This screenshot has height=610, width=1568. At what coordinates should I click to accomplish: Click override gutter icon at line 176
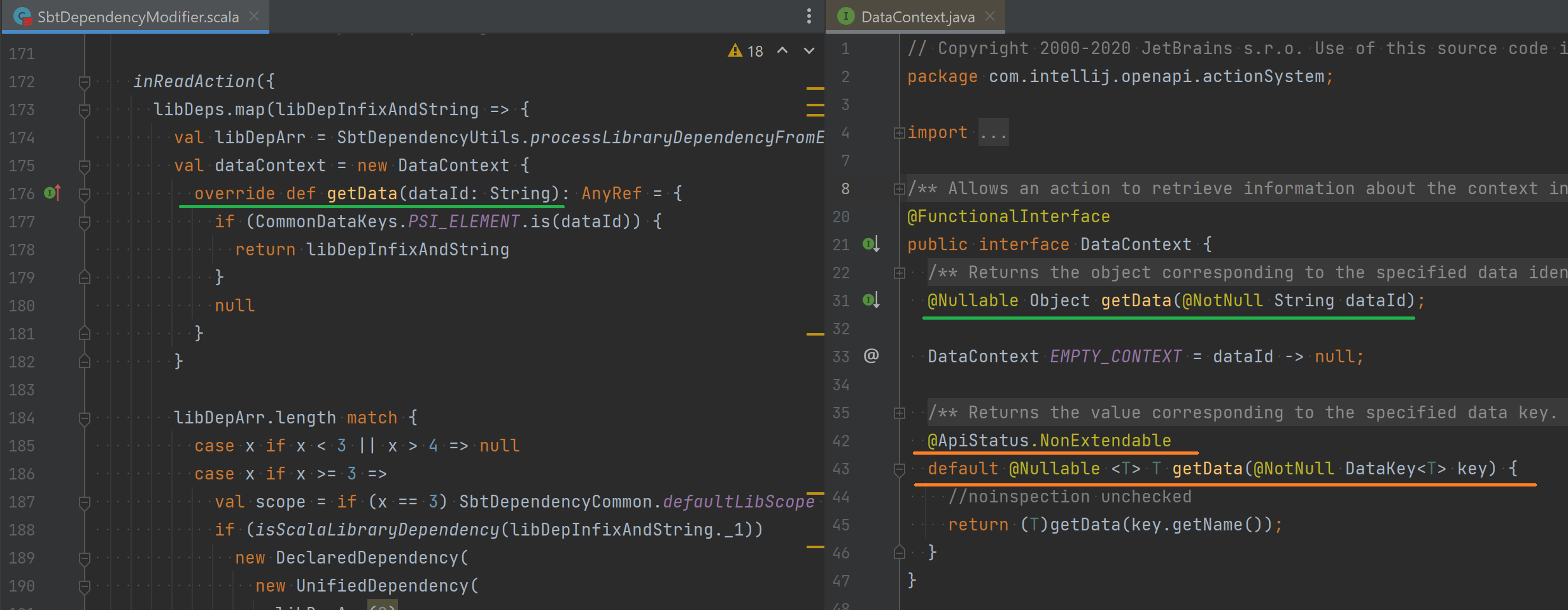click(x=52, y=192)
